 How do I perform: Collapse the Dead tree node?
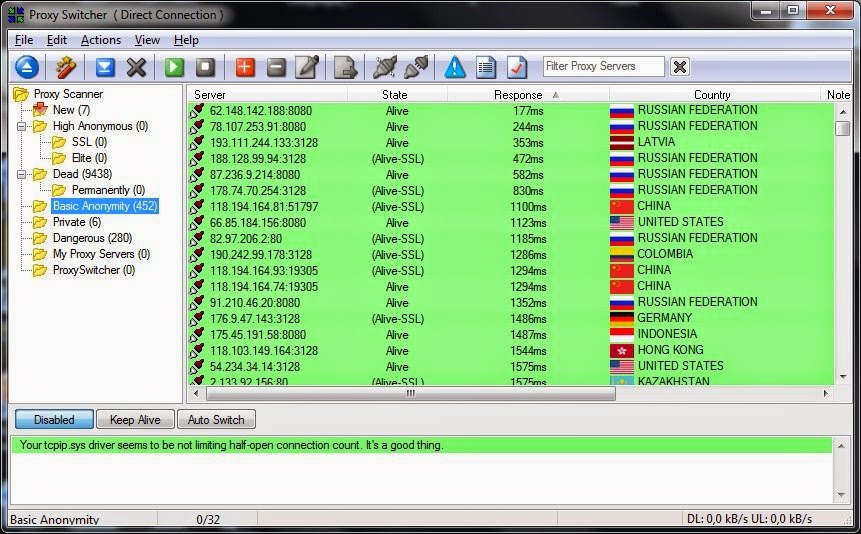tap(21, 175)
